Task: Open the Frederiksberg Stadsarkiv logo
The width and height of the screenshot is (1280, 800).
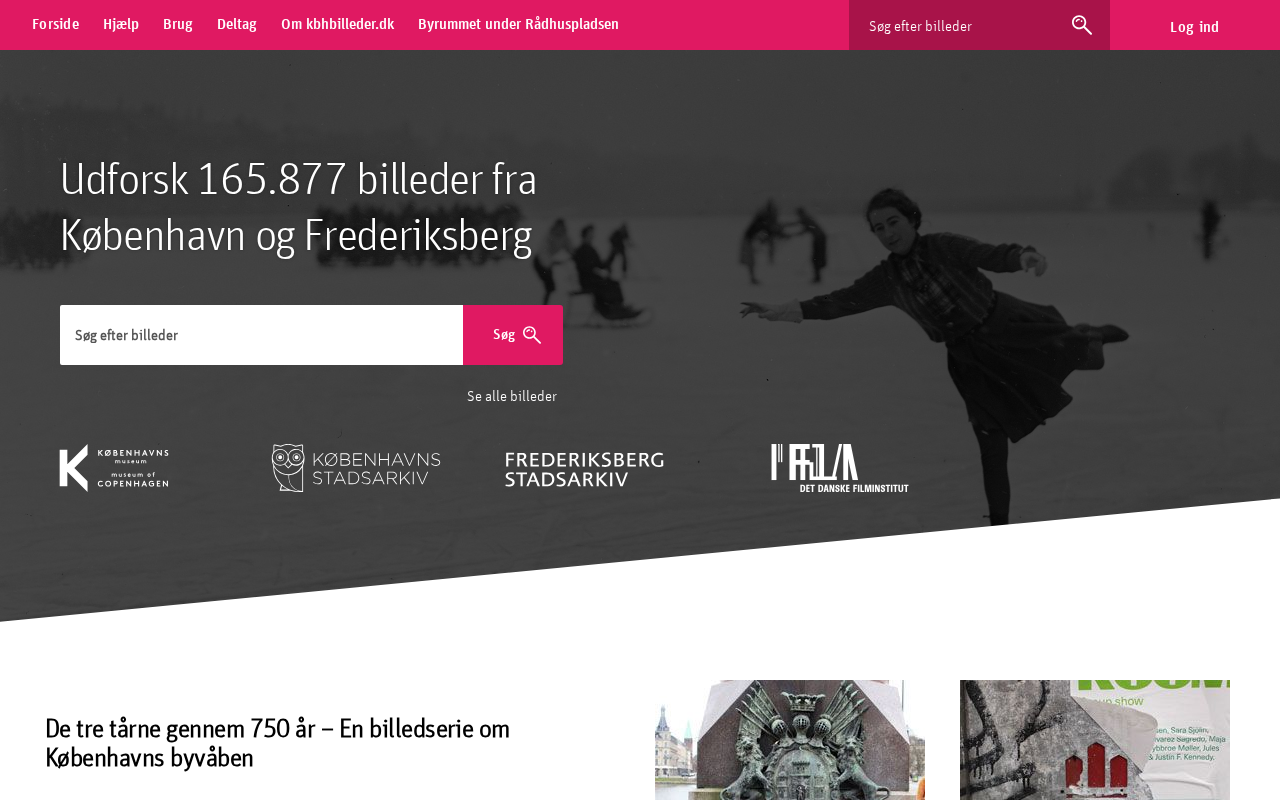Action: coord(584,469)
